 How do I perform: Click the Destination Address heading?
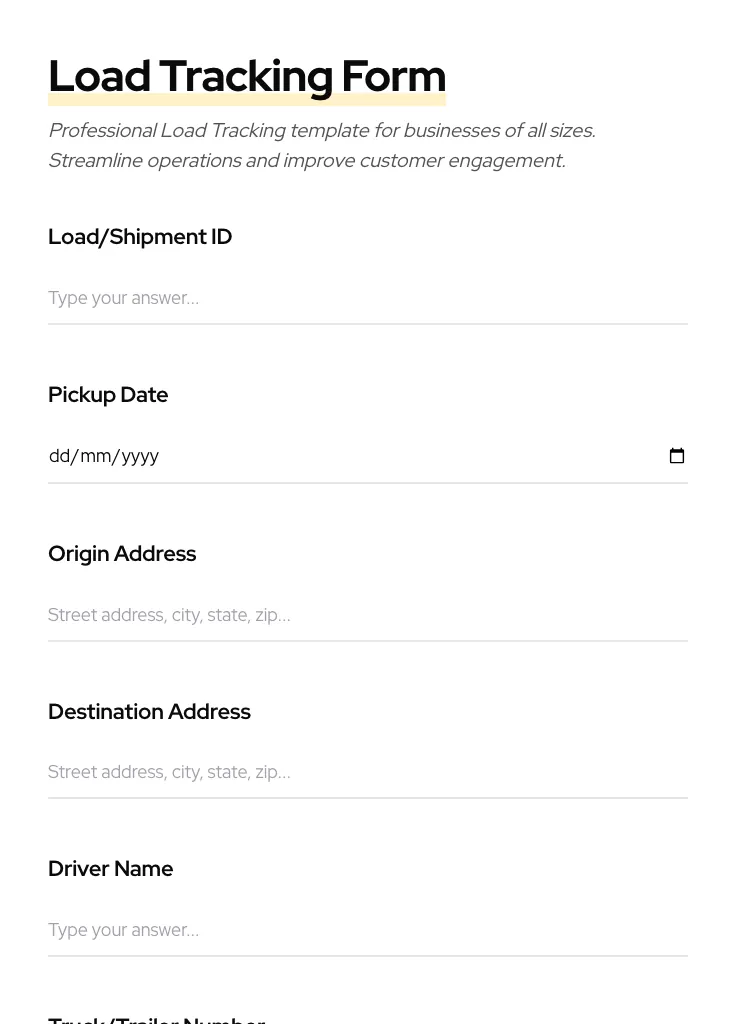(149, 711)
